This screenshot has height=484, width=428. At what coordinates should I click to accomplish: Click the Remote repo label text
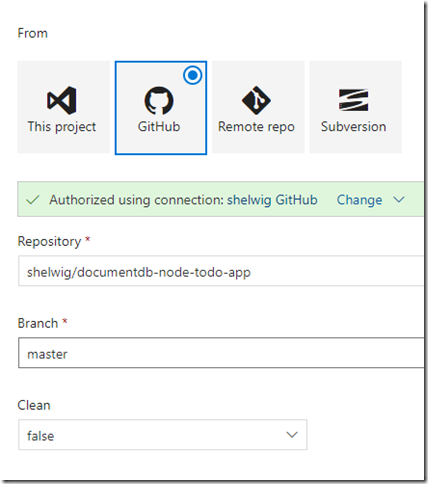[256, 127]
